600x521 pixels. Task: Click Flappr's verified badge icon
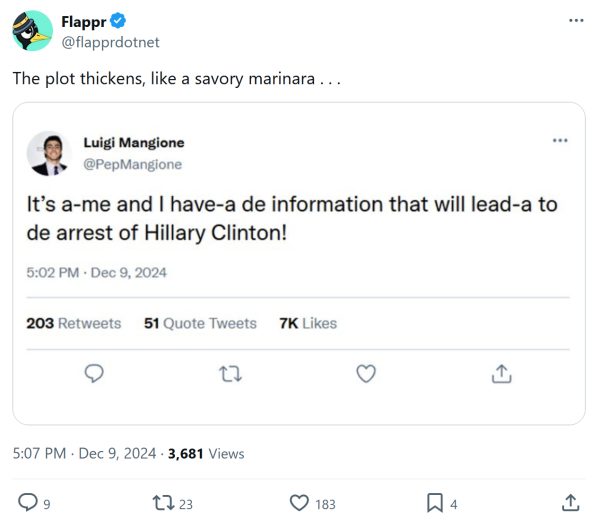tap(117, 21)
